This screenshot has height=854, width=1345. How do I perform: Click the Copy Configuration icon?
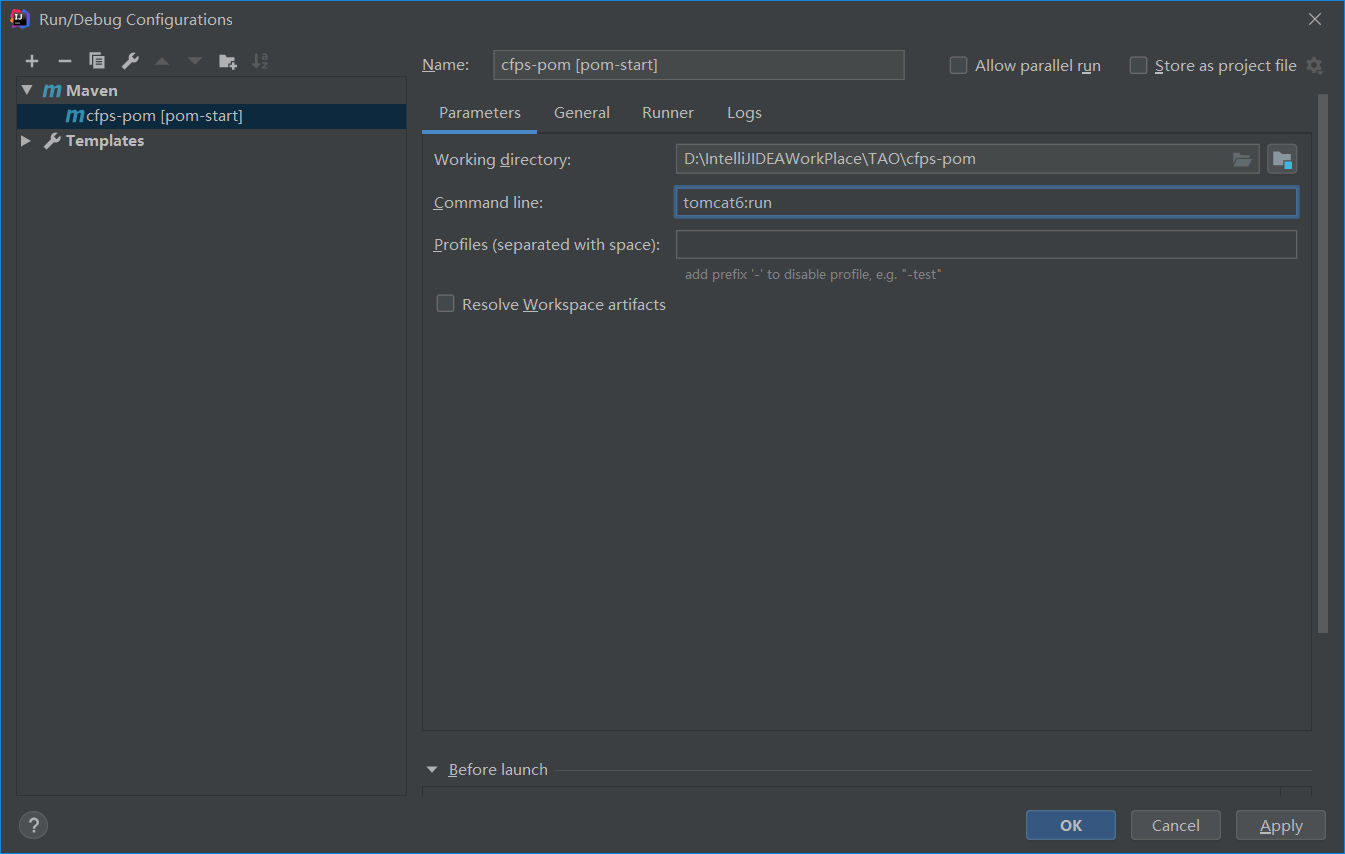97,61
